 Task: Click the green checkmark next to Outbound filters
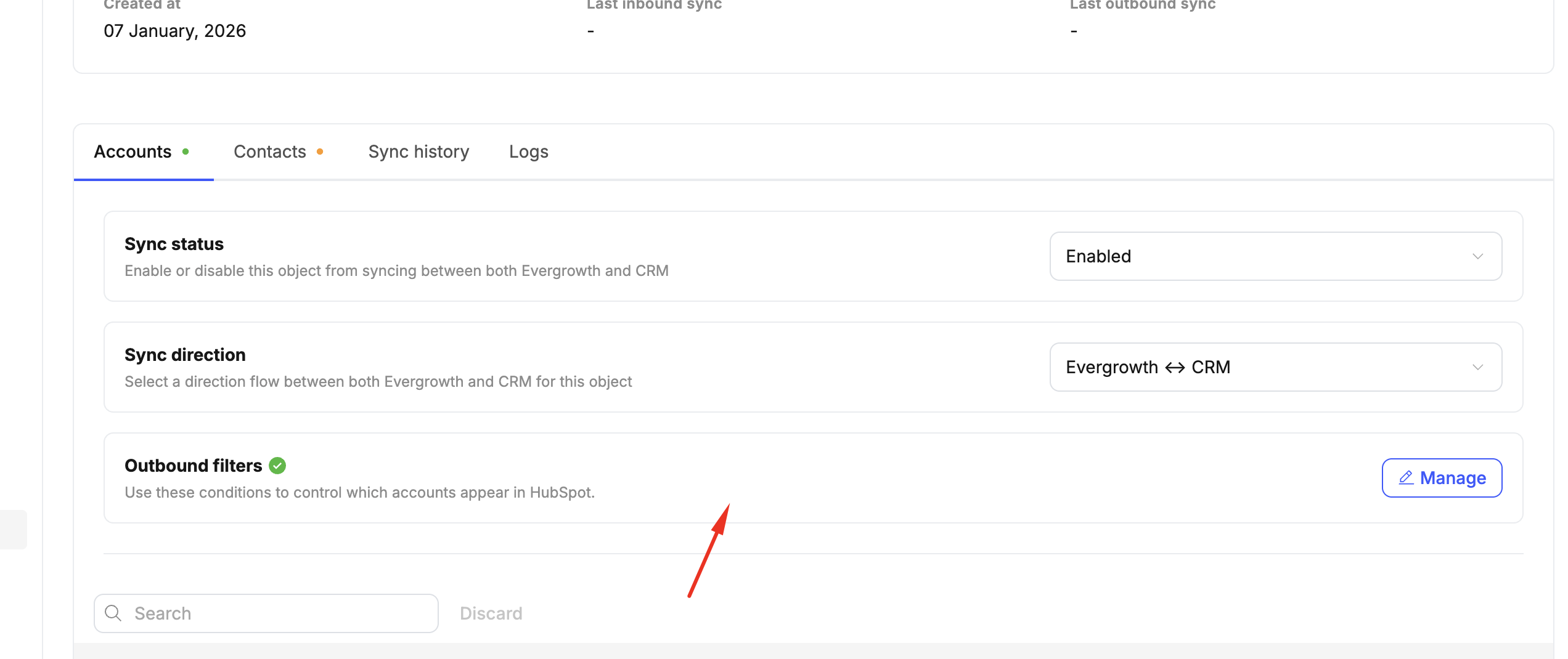click(277, 466)
